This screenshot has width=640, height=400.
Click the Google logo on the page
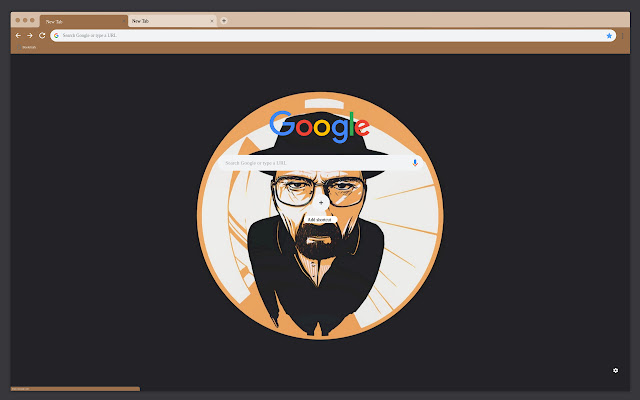[320, 127]
